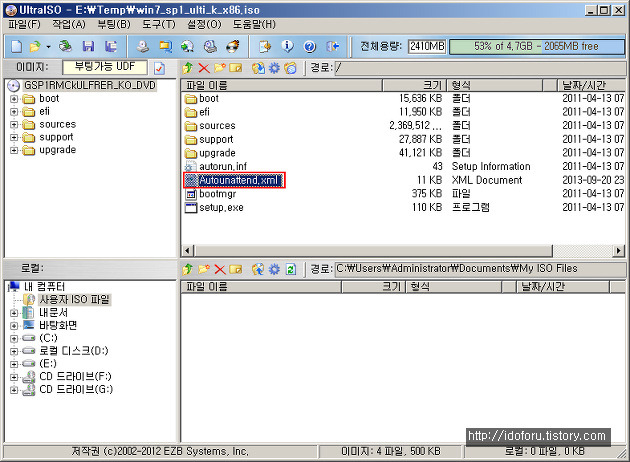The width and height of the screenshot is (630, 462).
Task: Open the 파일(F) menu
Action: (x=25, y=25)
